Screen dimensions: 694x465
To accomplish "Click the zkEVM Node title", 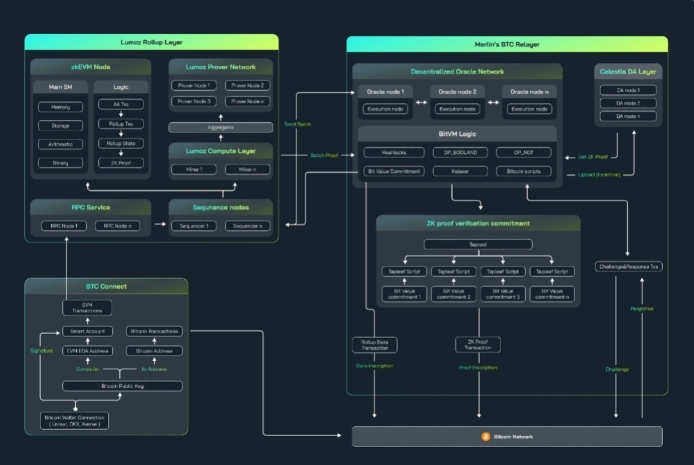I will [x=91, y=67].
